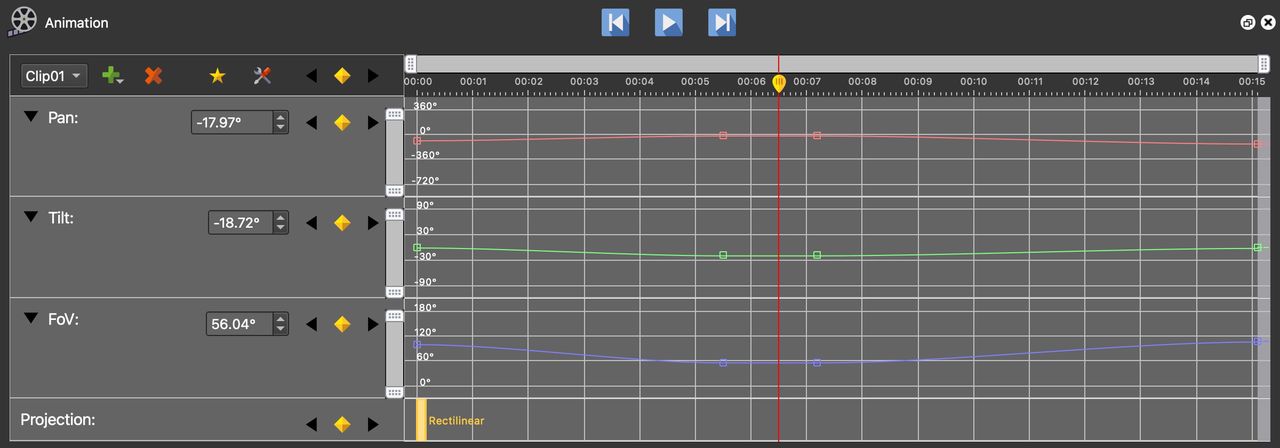Go to previous Pan keyframe
The height and width of the screenshot is (448, 1280).
coord(311,122)
